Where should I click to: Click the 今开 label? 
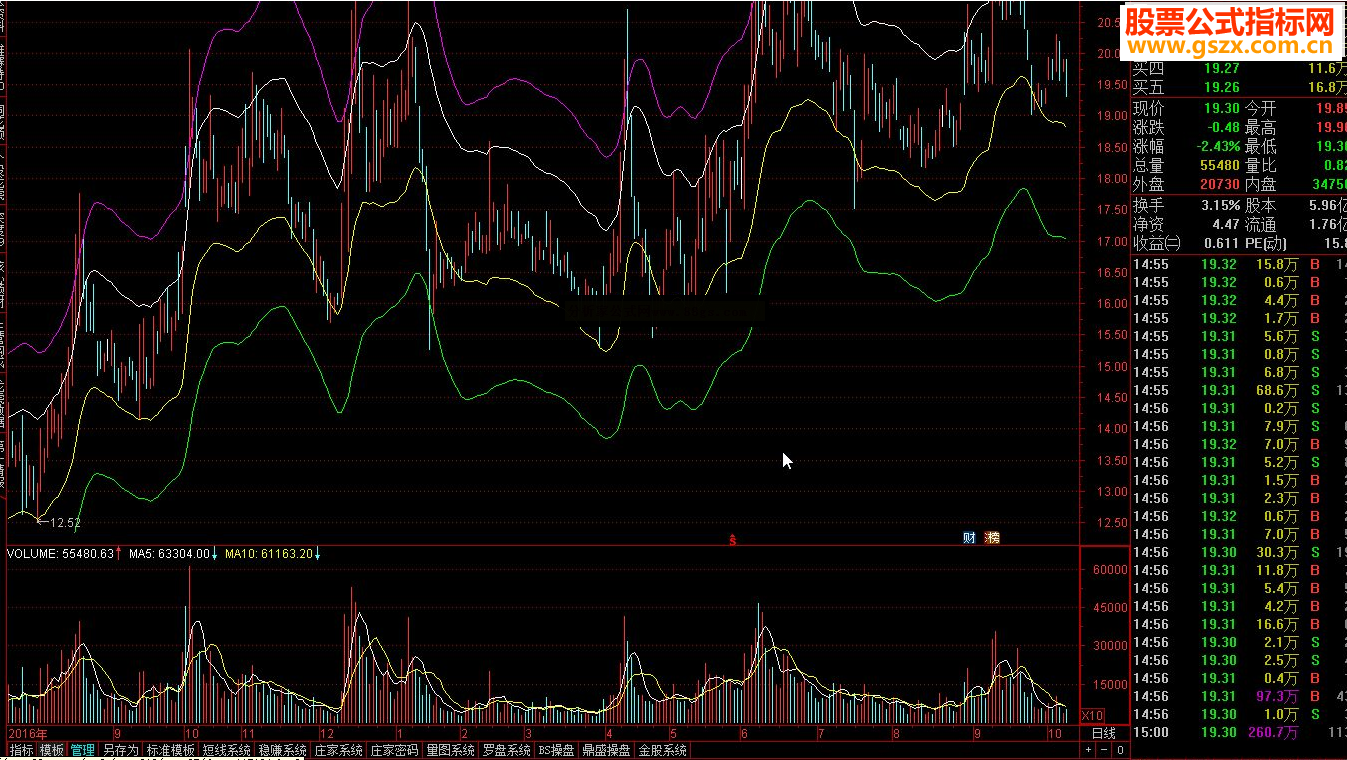coord(1260,108)
